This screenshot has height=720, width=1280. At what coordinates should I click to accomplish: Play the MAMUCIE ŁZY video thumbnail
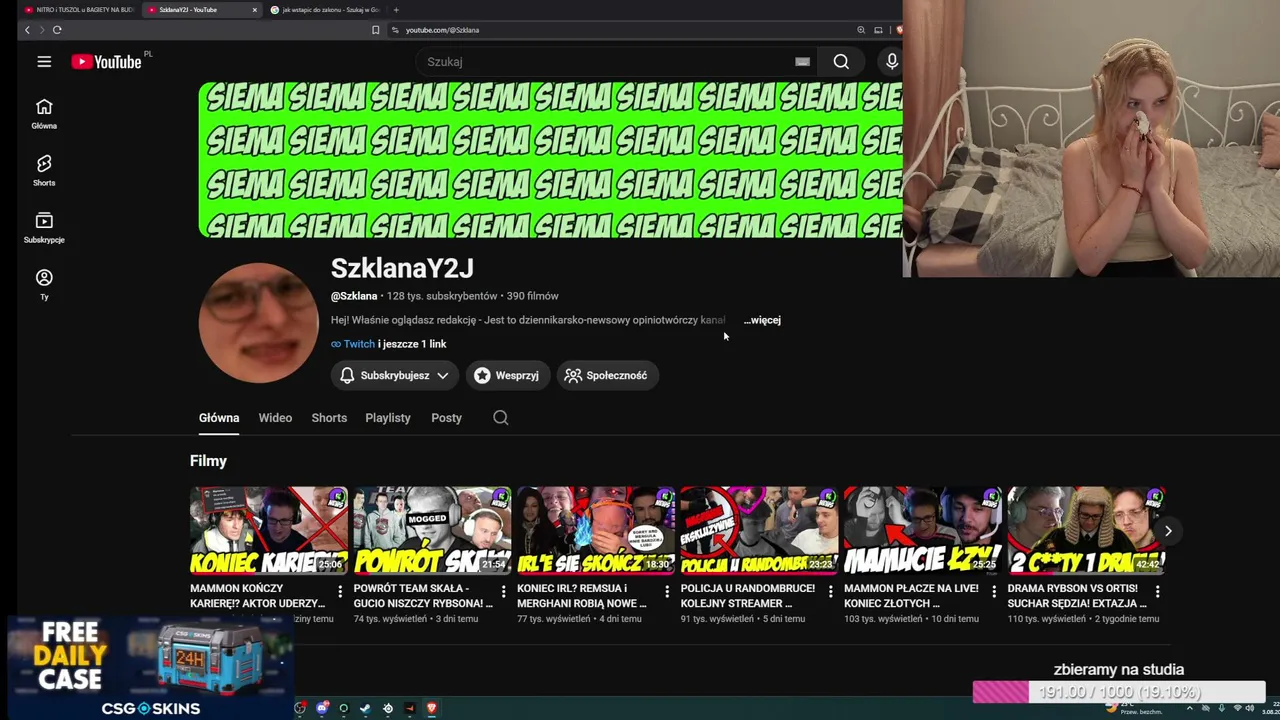[923, 531]
